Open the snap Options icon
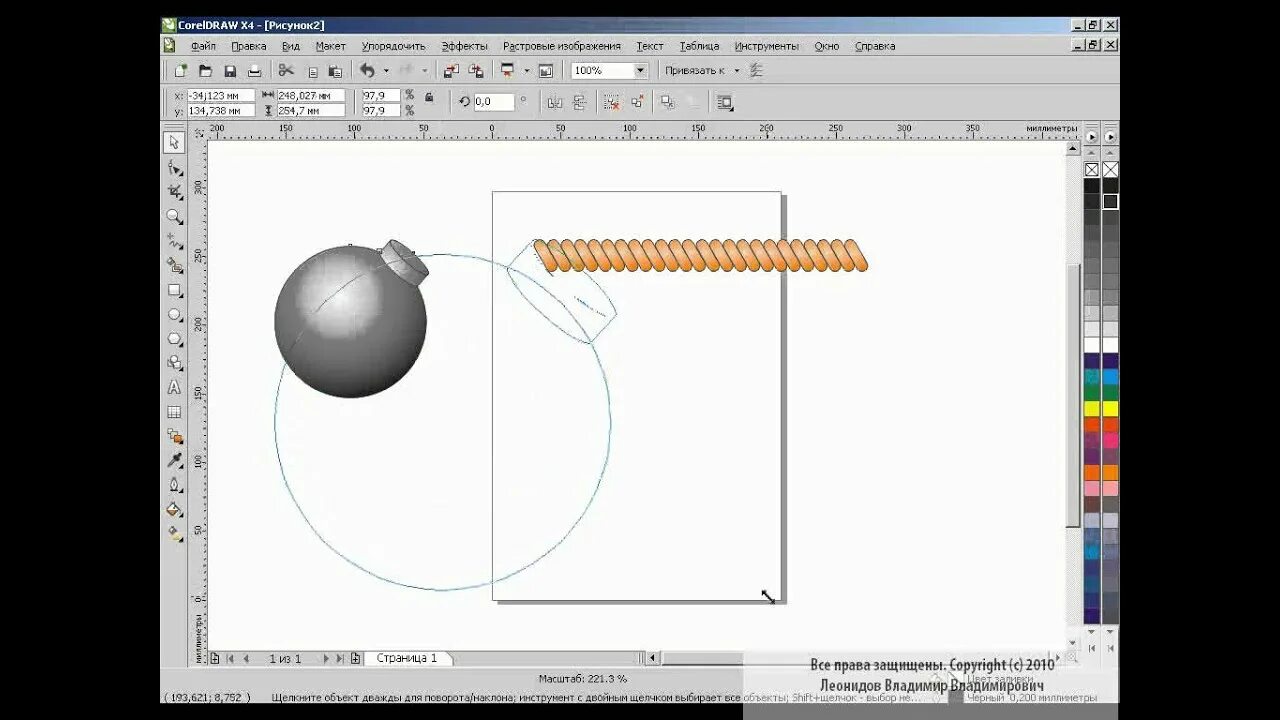Screen dimensions: 1280x720 pyautogui.click(x=756, y=71)
